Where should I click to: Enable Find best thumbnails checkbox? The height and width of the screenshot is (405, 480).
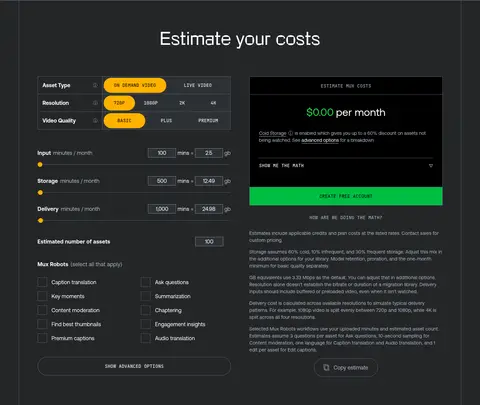click(42, 324)
